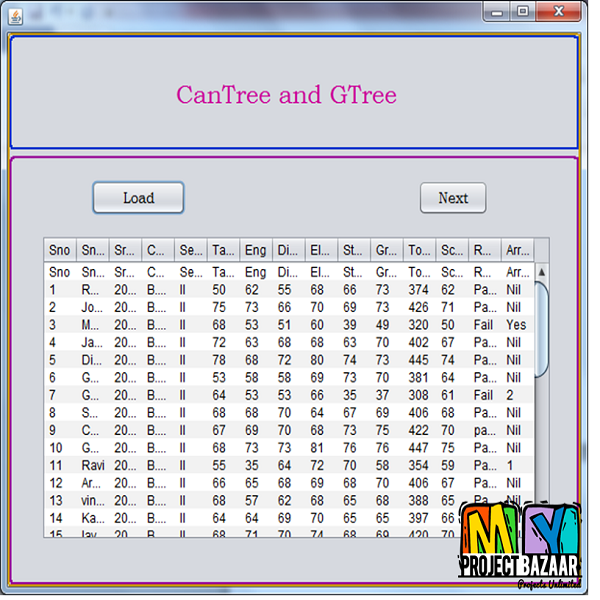
Task: Click the CanTree and GTree title text
Action: [286, 95]
